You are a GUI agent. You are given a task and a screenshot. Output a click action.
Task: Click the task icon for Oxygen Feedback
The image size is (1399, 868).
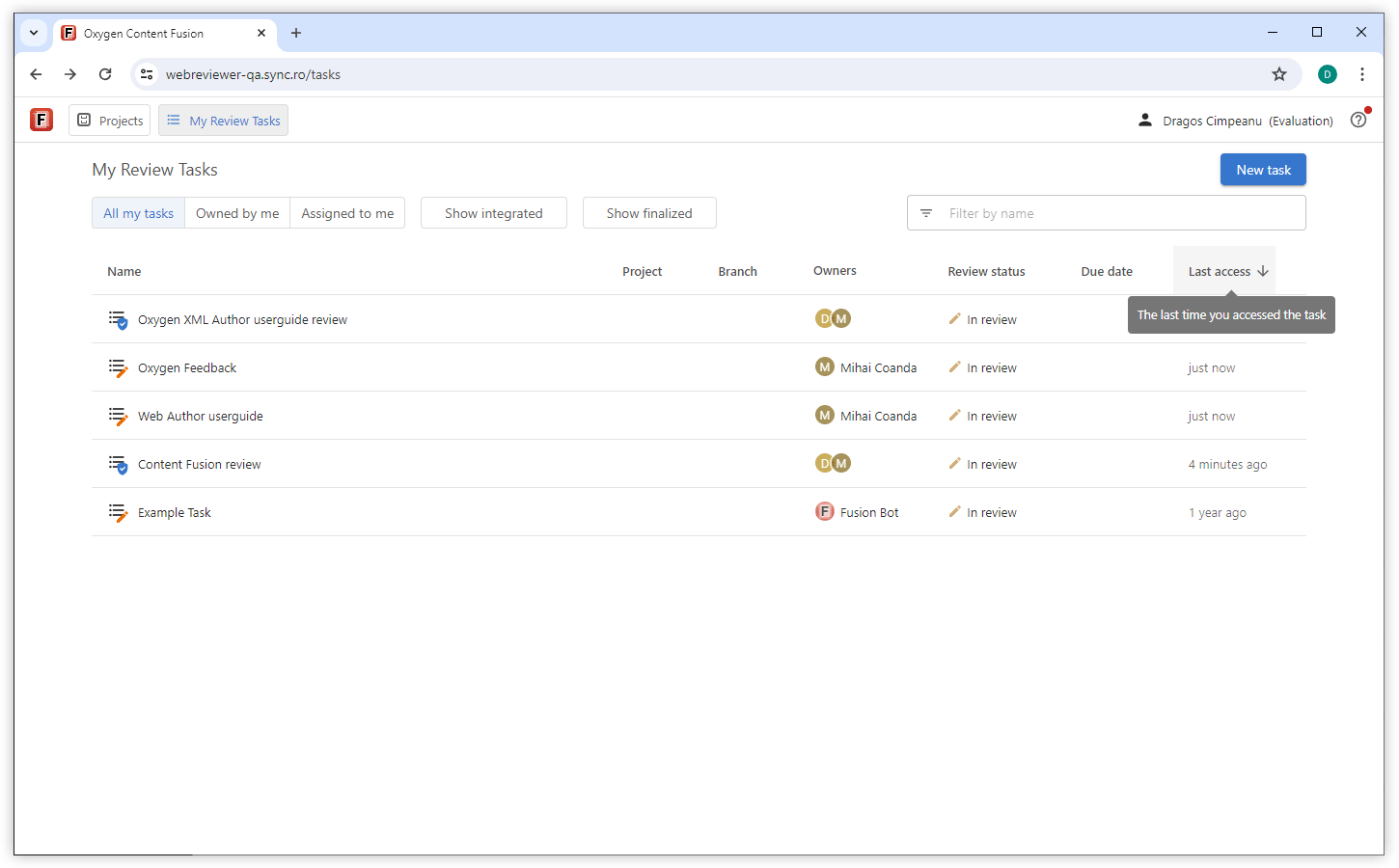(118, 367)
